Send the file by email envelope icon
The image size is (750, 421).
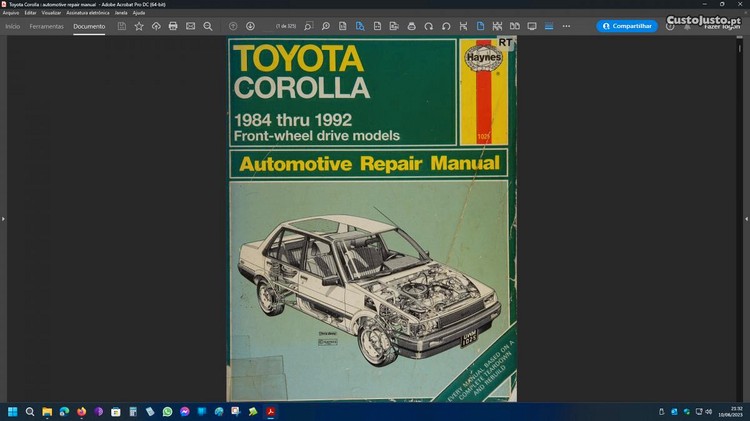(190, 26)
